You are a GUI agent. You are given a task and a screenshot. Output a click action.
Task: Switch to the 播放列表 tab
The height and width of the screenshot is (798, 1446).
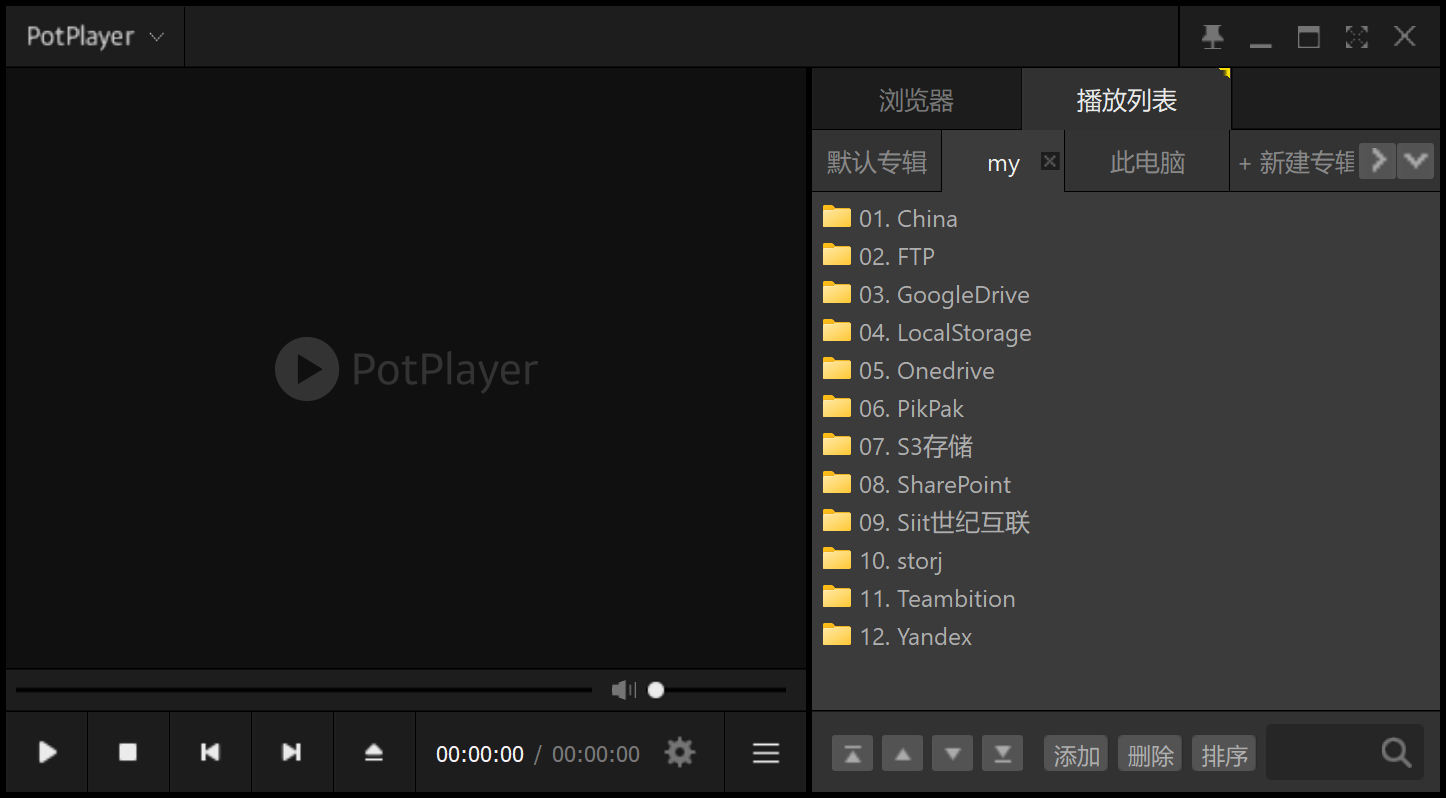click(x=1127, y=100)
